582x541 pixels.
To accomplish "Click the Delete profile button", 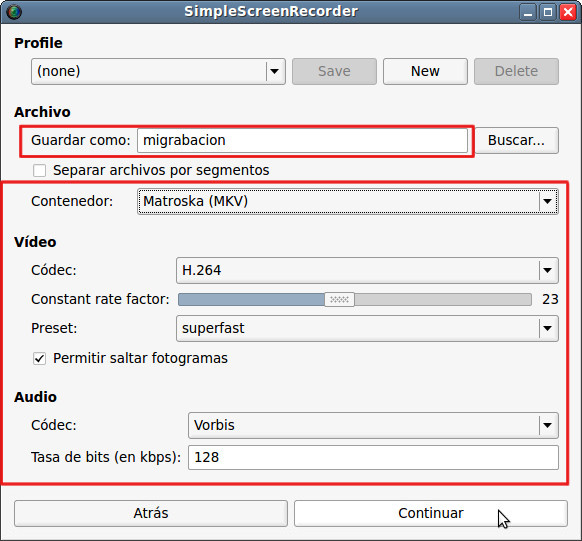I will click(x=516, y=71).
